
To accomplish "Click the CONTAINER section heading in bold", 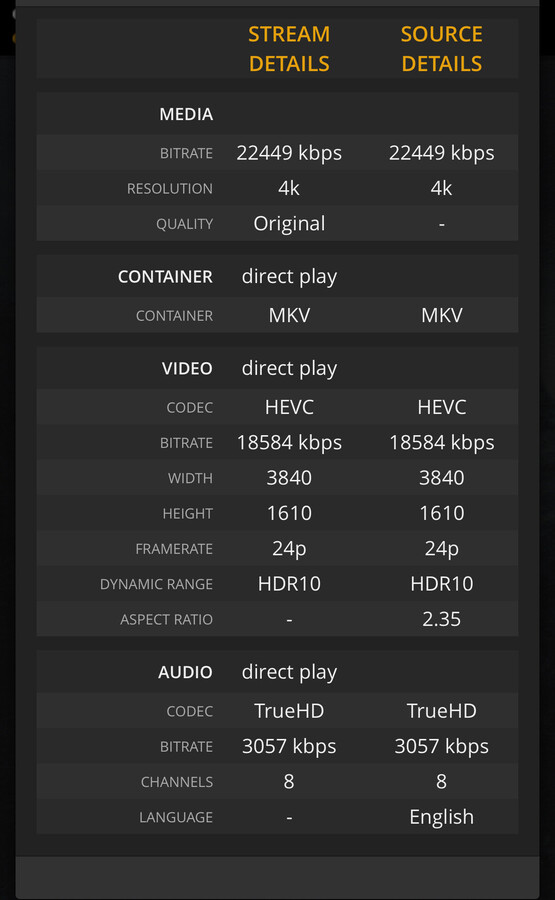I will tap(165, 277).
